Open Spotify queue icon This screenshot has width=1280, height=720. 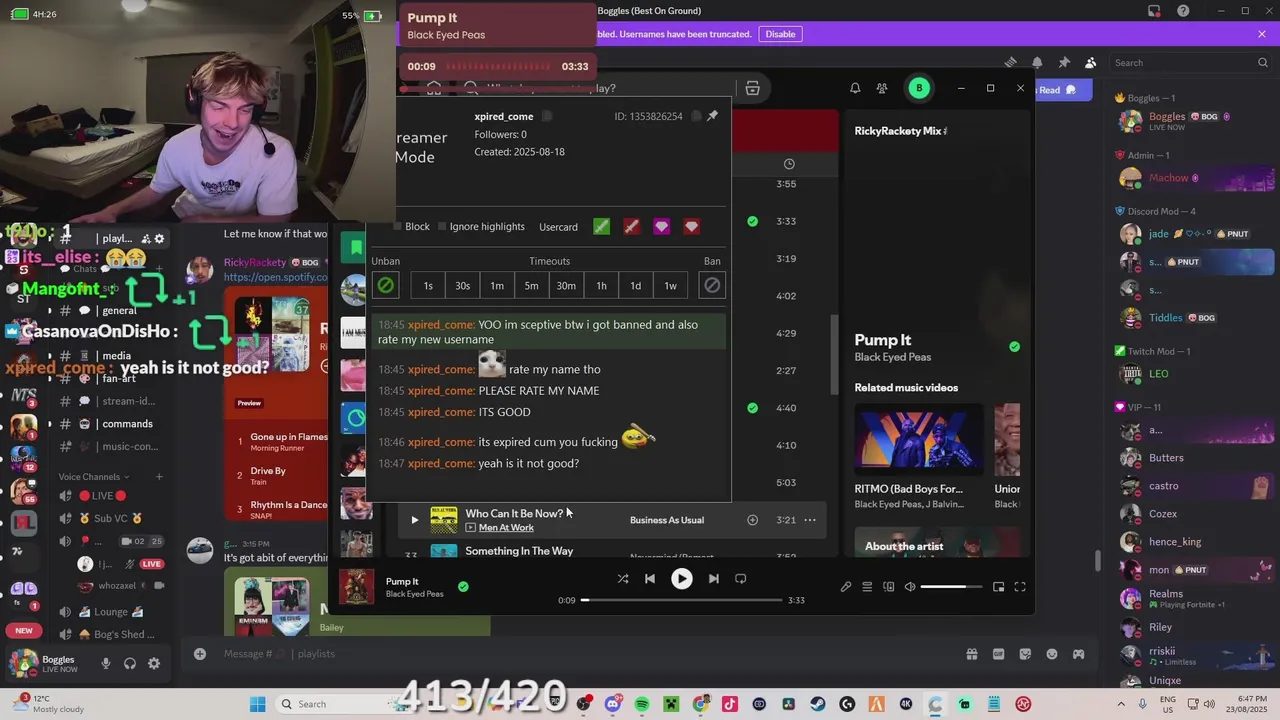[867, 587]
